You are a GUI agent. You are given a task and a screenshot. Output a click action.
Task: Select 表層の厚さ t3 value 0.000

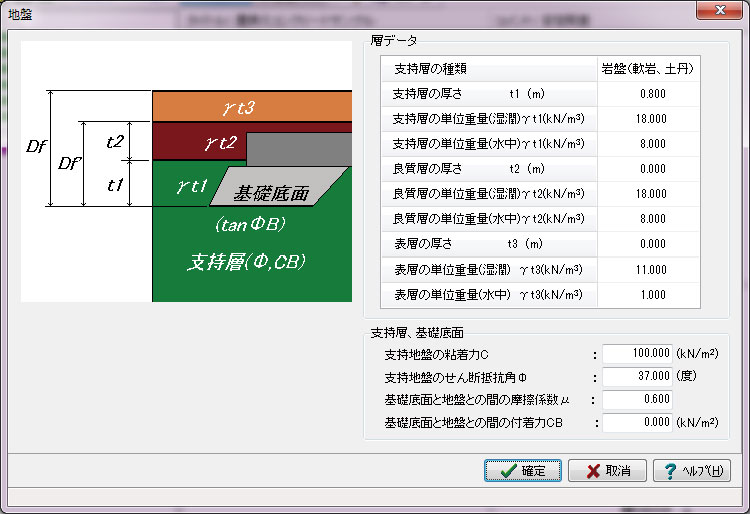tap(649, 244)
